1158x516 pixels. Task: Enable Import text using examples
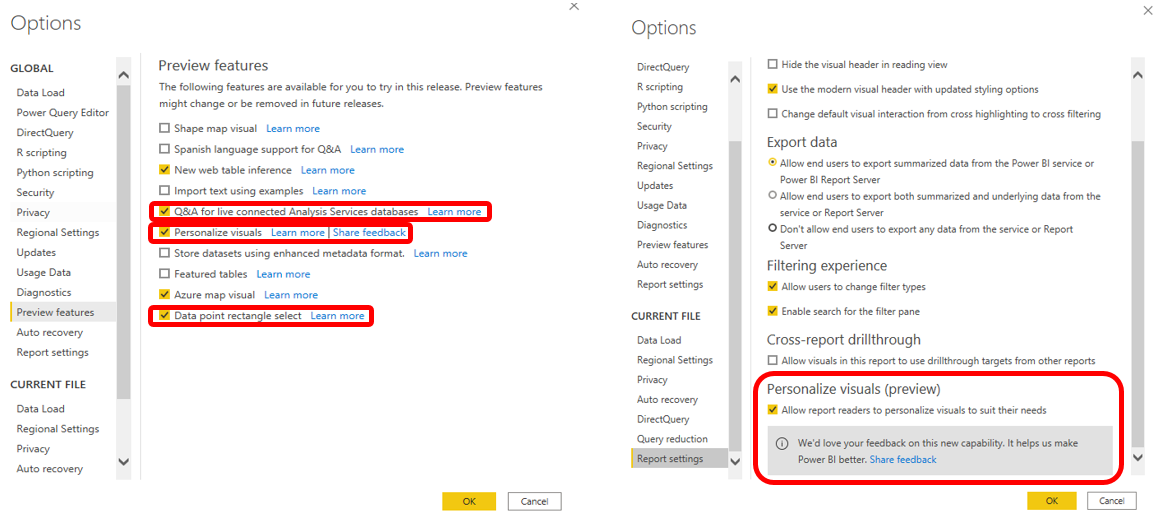[165, 190]
